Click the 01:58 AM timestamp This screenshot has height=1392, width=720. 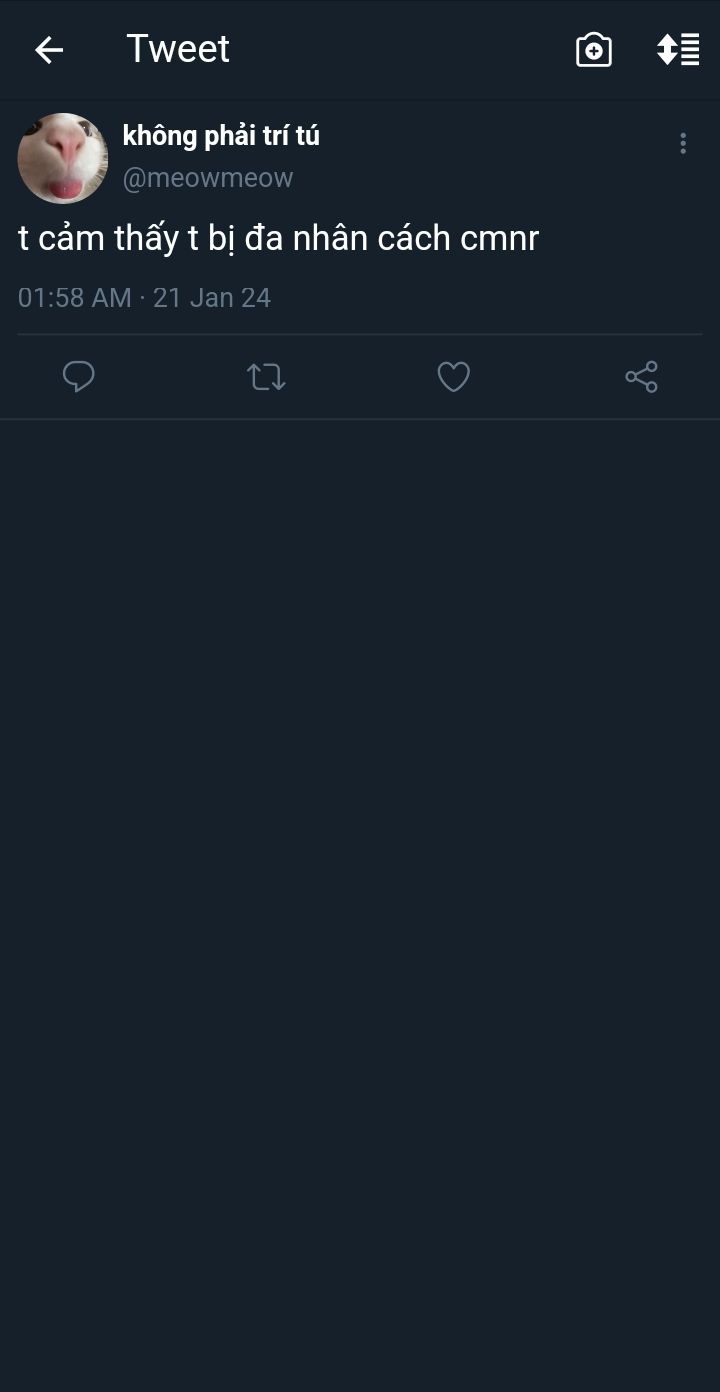pos(75,298)
